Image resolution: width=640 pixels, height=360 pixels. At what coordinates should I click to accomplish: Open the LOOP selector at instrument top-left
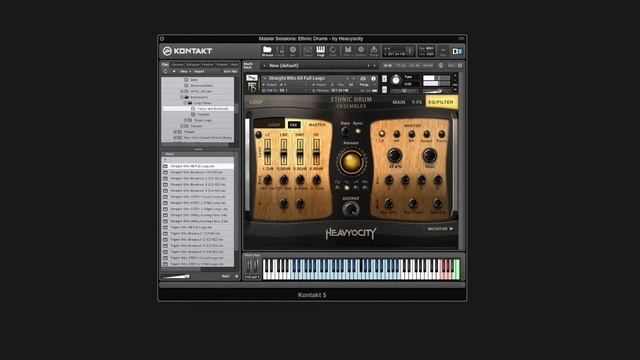pos(256,102)
